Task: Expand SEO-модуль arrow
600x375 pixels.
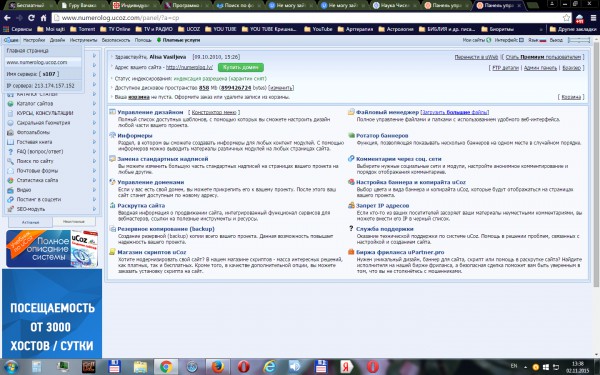Action: (x=94, y=209)
